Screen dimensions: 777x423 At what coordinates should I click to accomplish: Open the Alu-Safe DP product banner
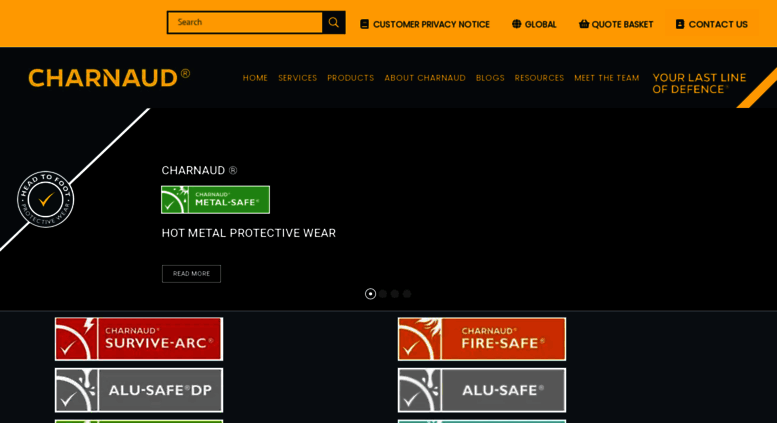[139, 390]
